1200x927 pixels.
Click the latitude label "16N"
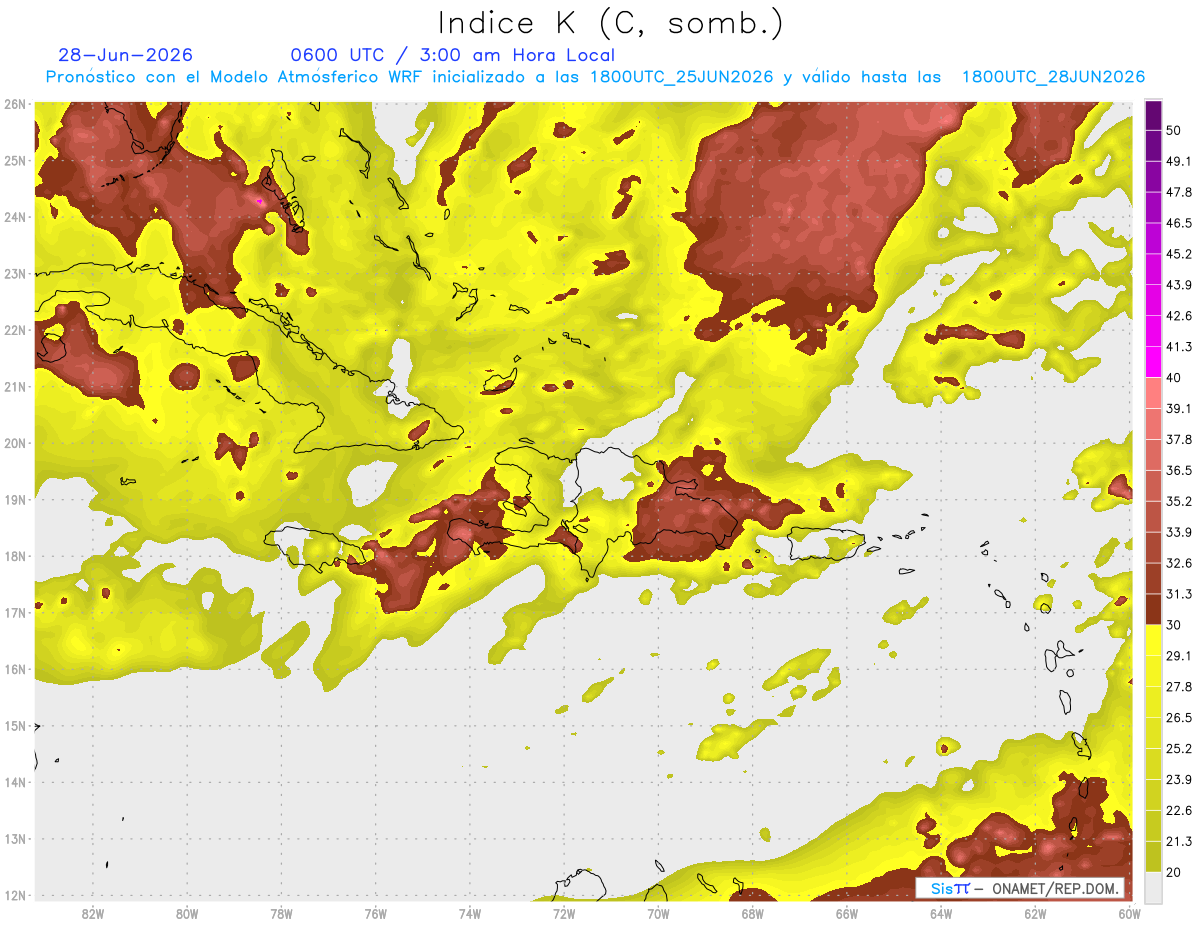14,669
